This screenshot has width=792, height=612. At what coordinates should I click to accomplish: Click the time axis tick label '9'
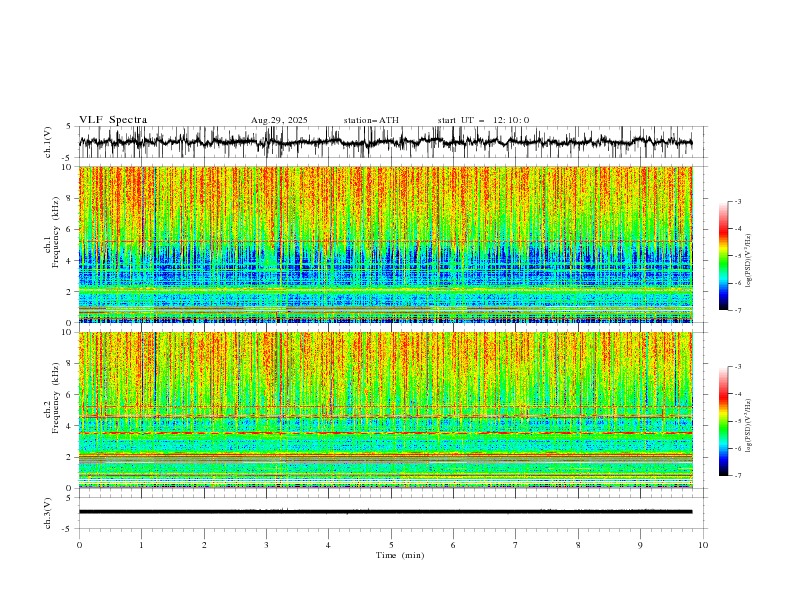[x=640, y=545]
